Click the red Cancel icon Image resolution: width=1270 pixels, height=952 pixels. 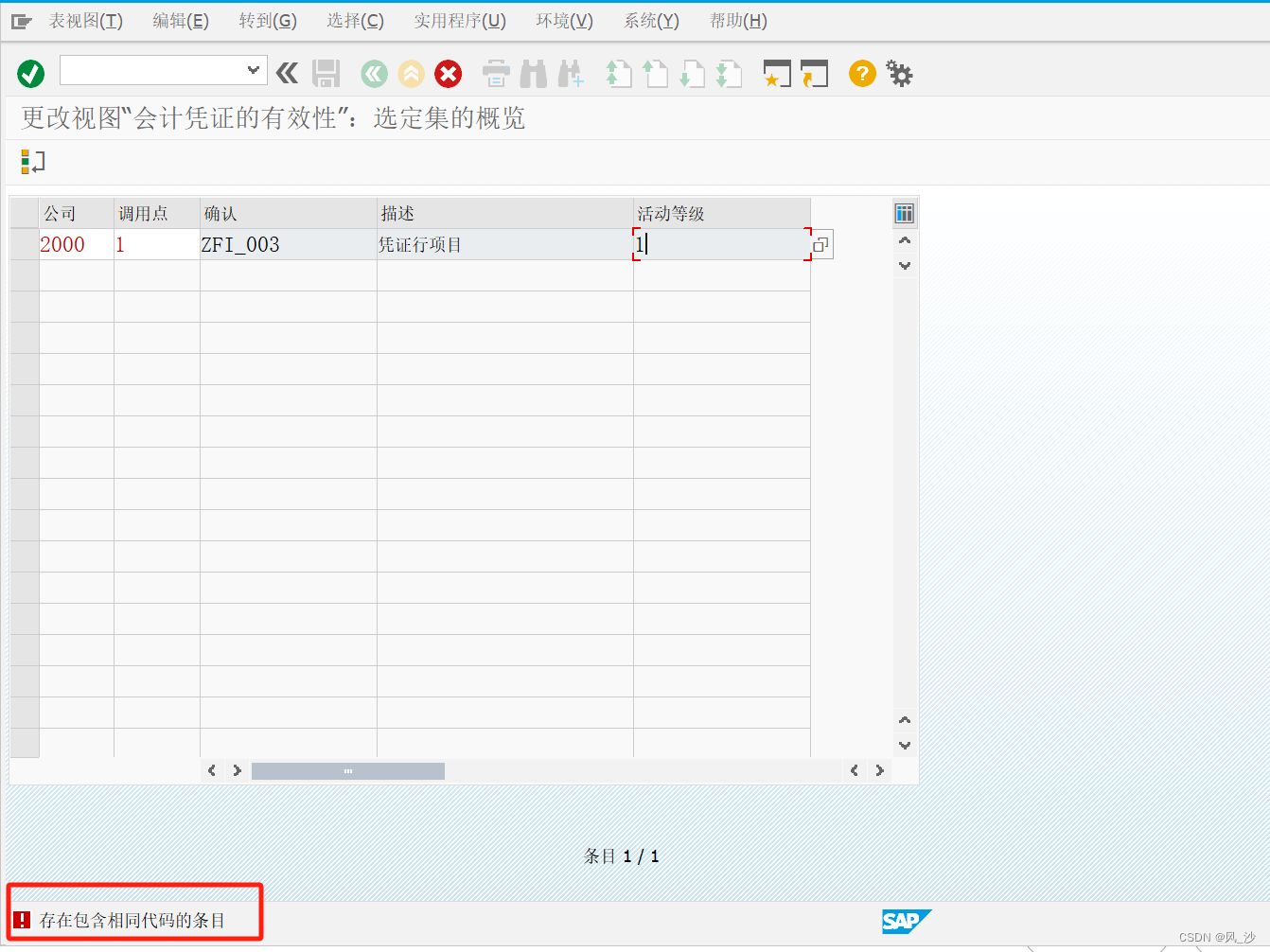449,74
